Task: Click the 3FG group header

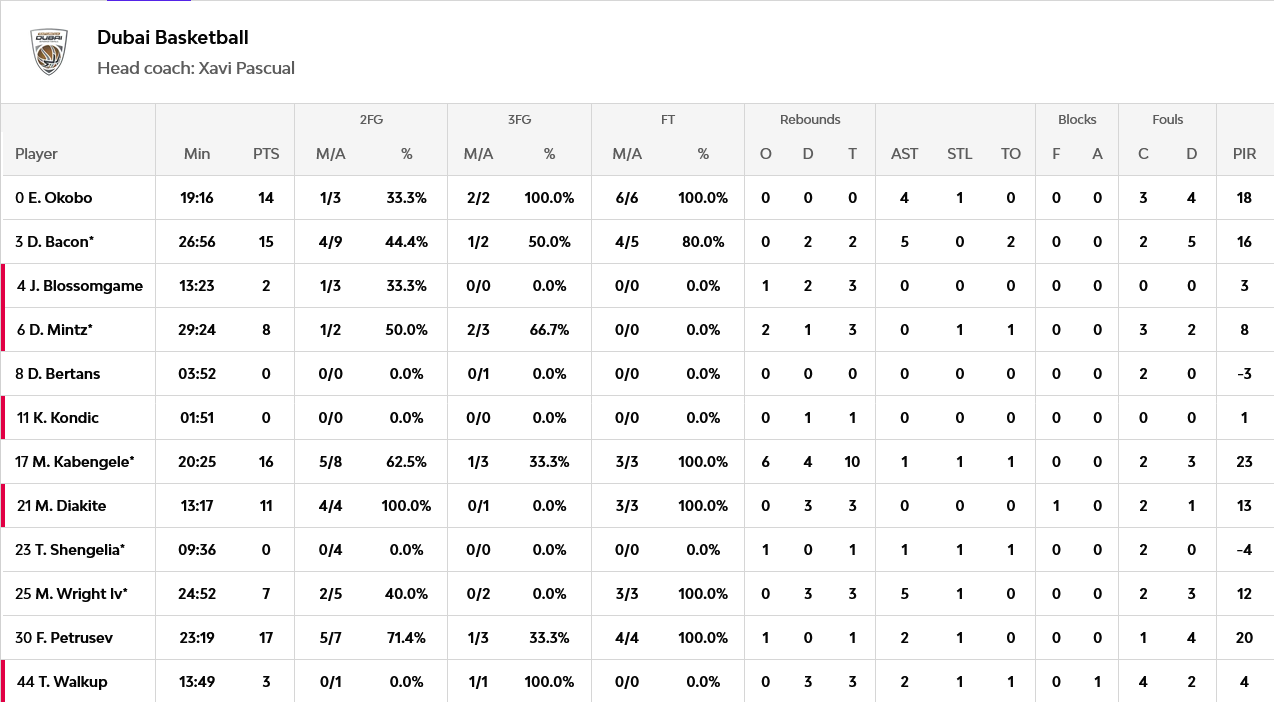Action: tap(519, 119)
